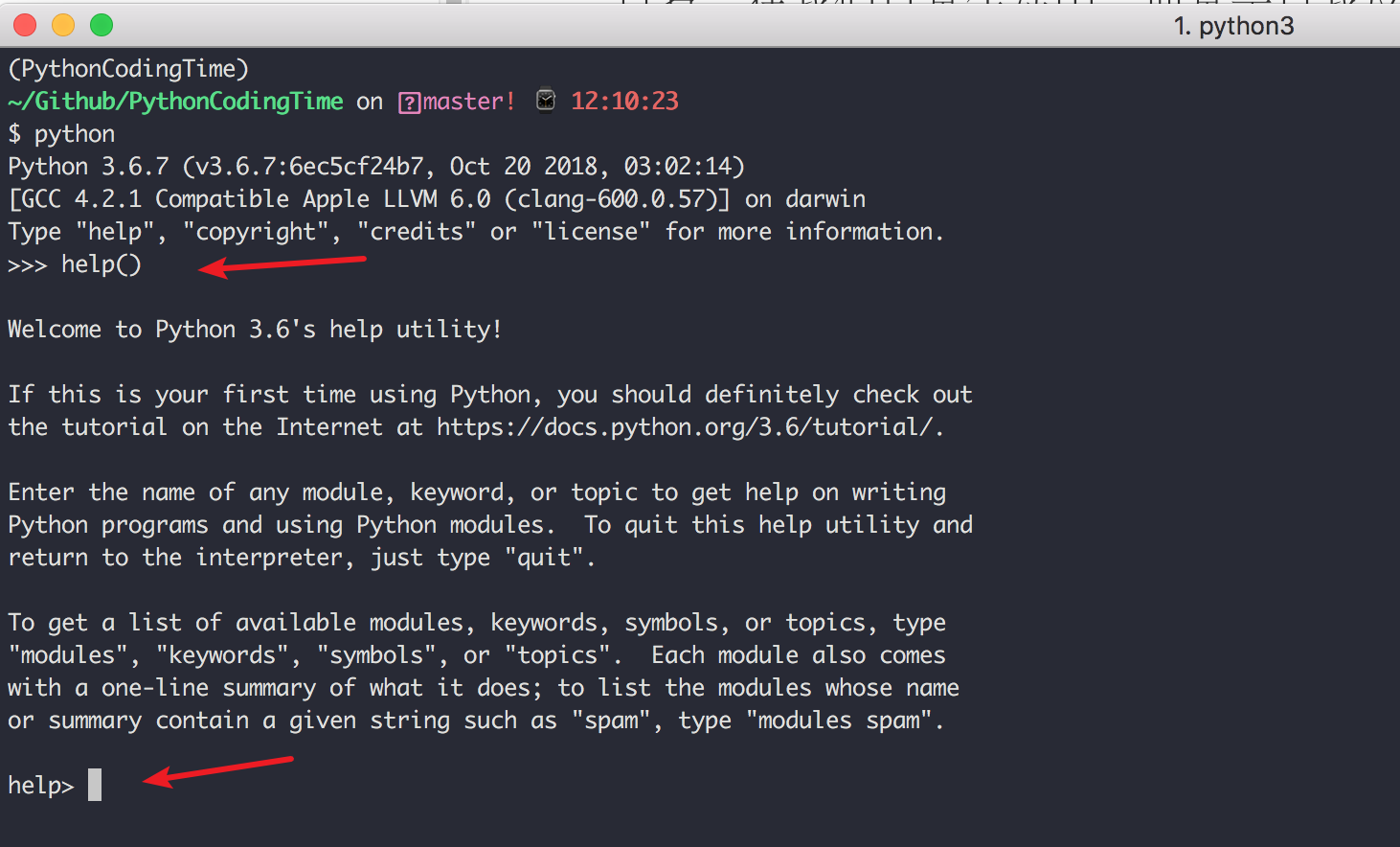Select the "1. python3" tab title
The width and height of the screenshot is (1400, 847).
(x=1233, y=26)
